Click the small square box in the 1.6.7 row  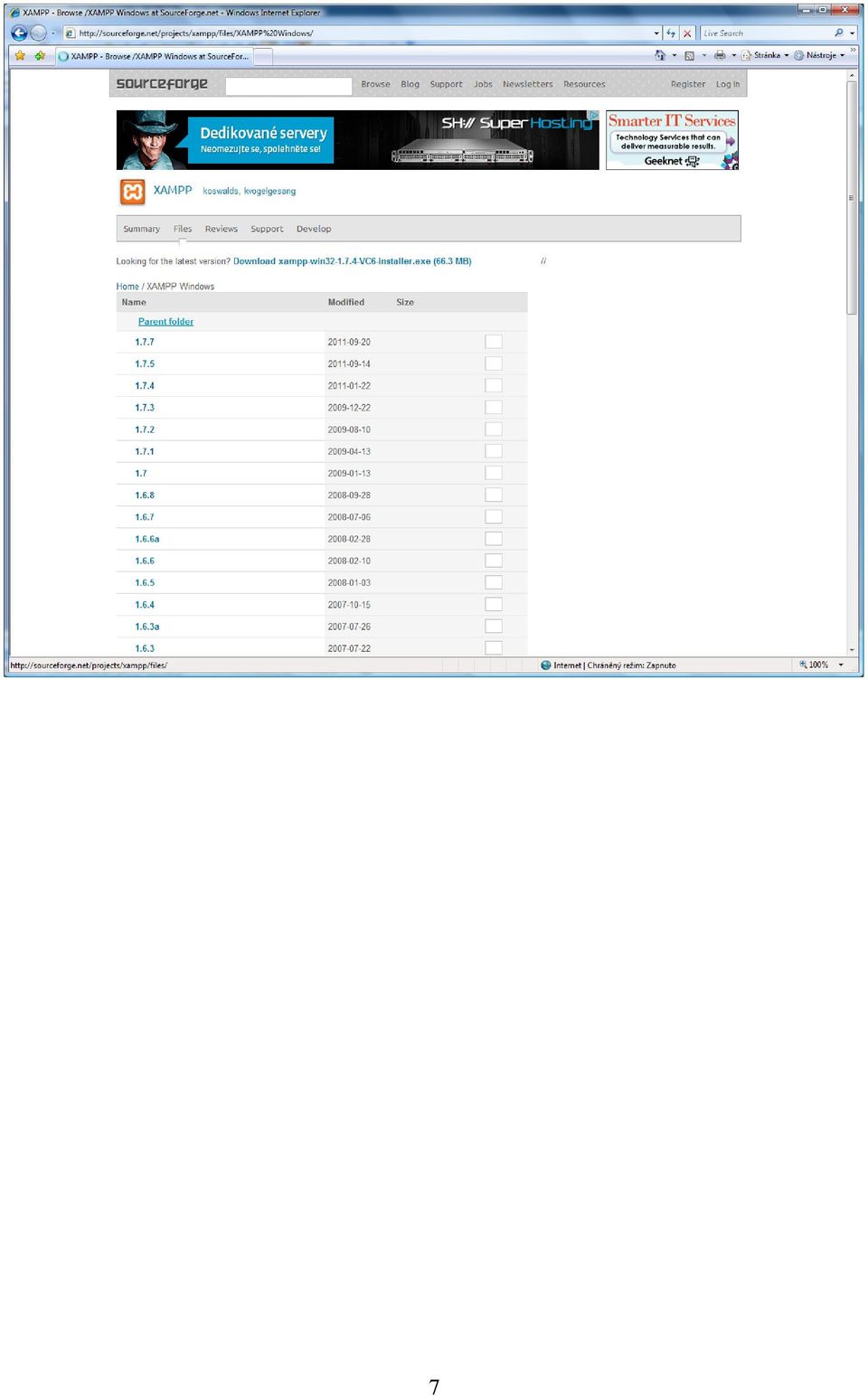coord(494,517)
